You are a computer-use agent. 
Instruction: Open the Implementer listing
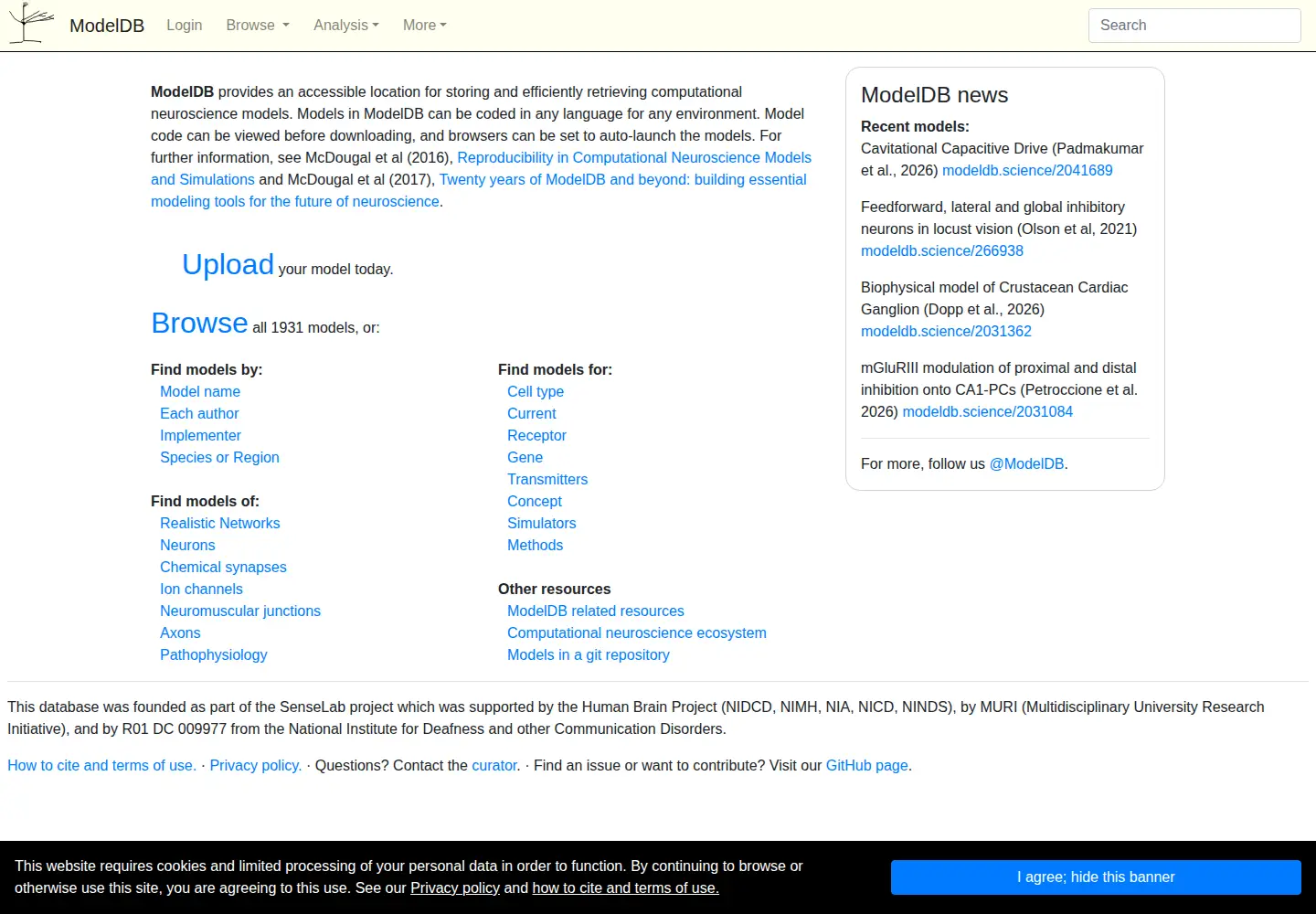(x=200, y=435)
